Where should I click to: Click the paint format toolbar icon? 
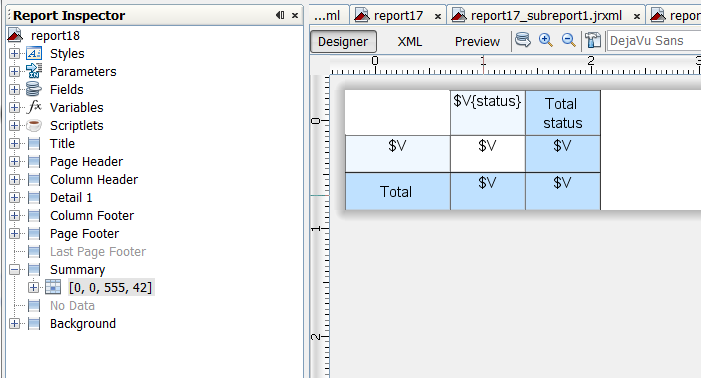(593, 41)
